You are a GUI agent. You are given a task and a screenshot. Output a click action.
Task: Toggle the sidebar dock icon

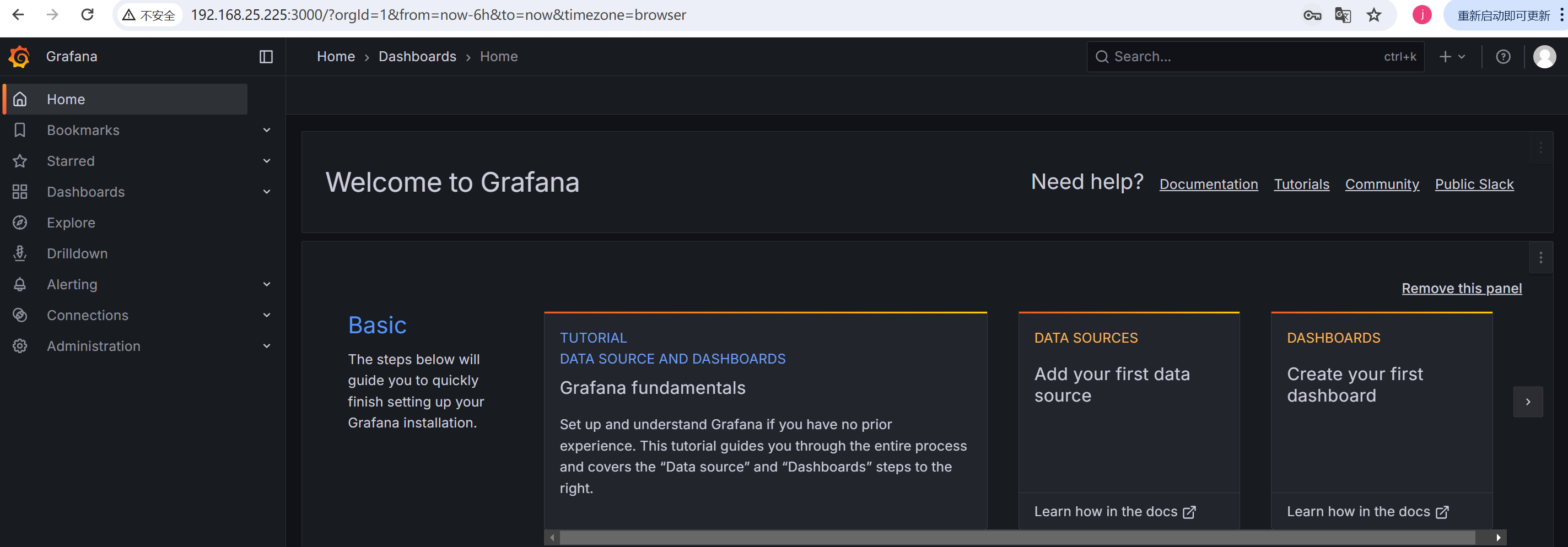266,57
